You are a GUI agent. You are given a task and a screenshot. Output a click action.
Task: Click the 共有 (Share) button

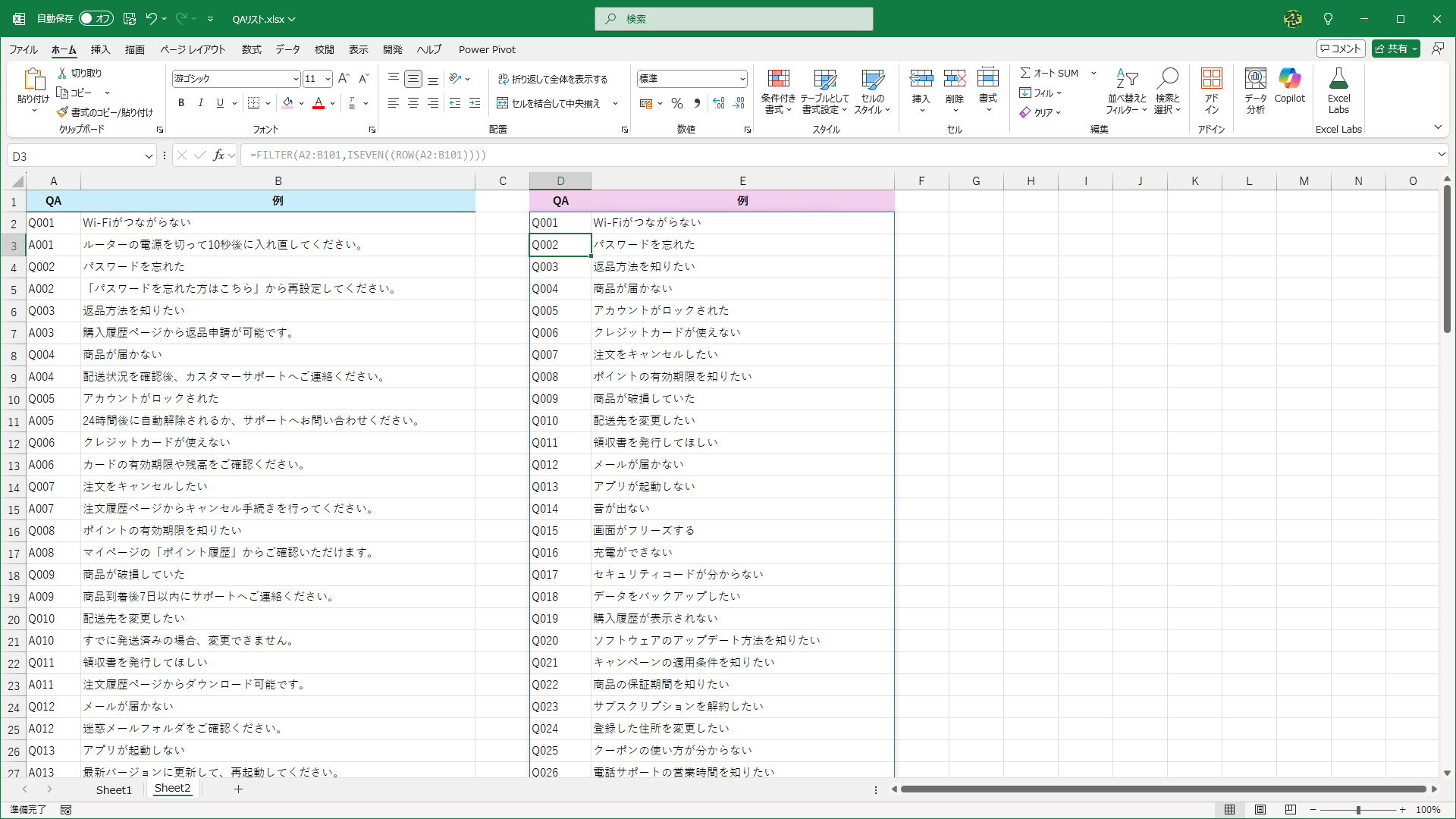(x=1395, y=48)
